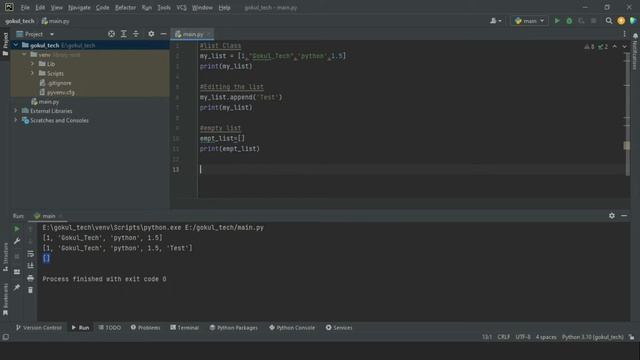Click the UTF-8 encoding status widget
This screenshot has width=640, height=360.
click(x=523, y=337)
